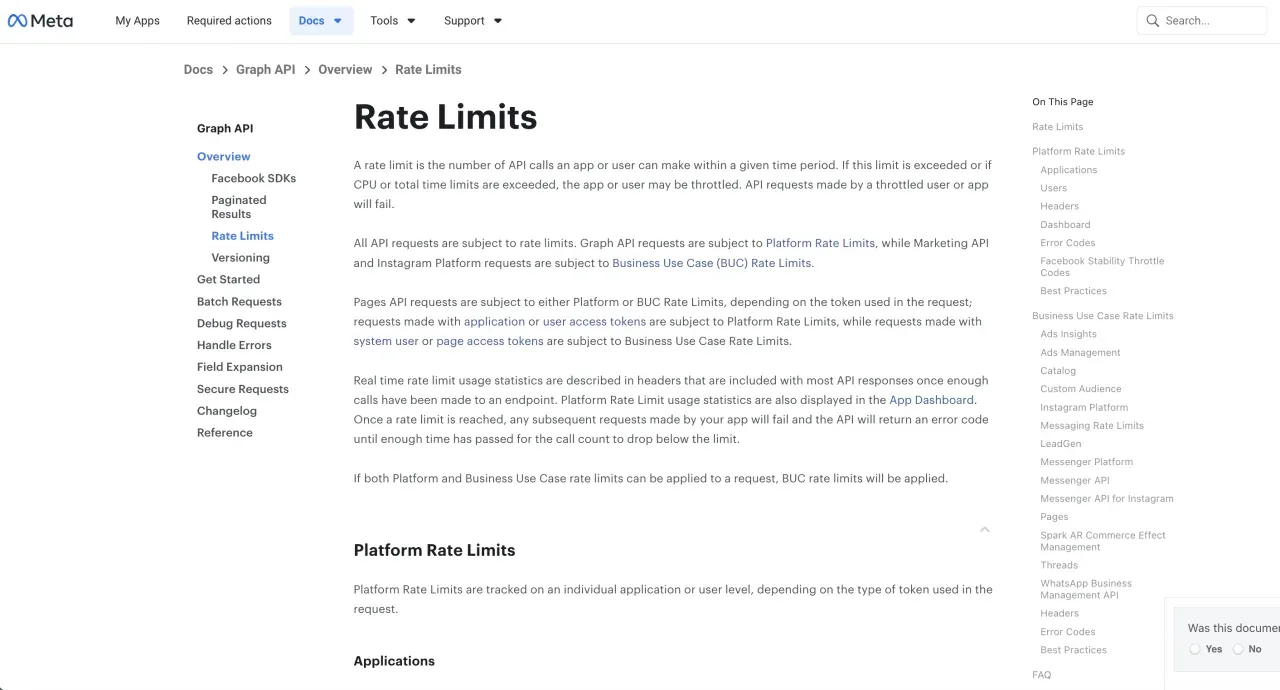Jump to Business Use Case Rate Limits section
The height and width of the screenshot is (690, 1280).
coord(1103,316)
